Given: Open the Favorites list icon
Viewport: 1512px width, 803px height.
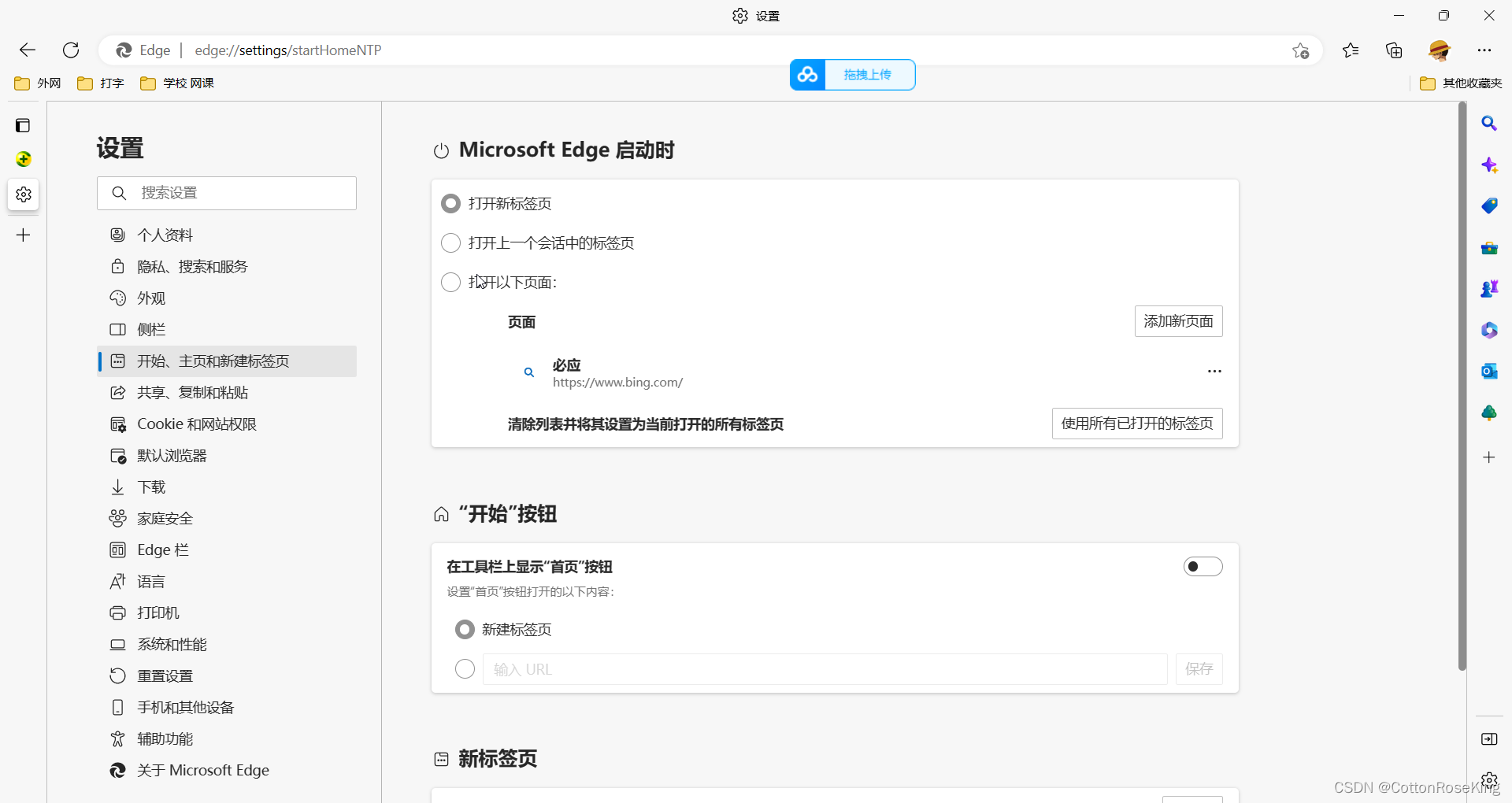Looking at the screenshot, I should (x=1351, y=50).
